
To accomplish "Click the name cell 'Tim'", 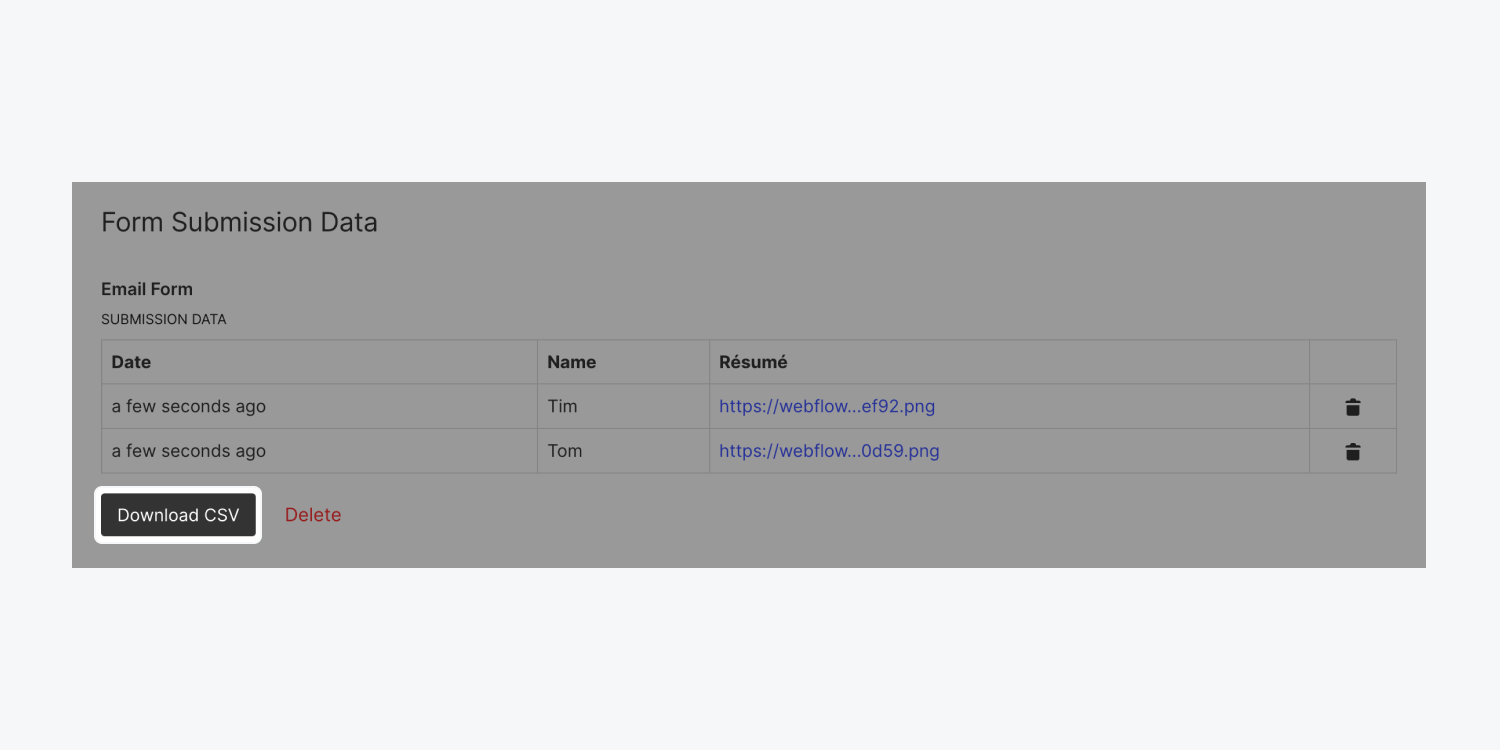I will (623, 407).
